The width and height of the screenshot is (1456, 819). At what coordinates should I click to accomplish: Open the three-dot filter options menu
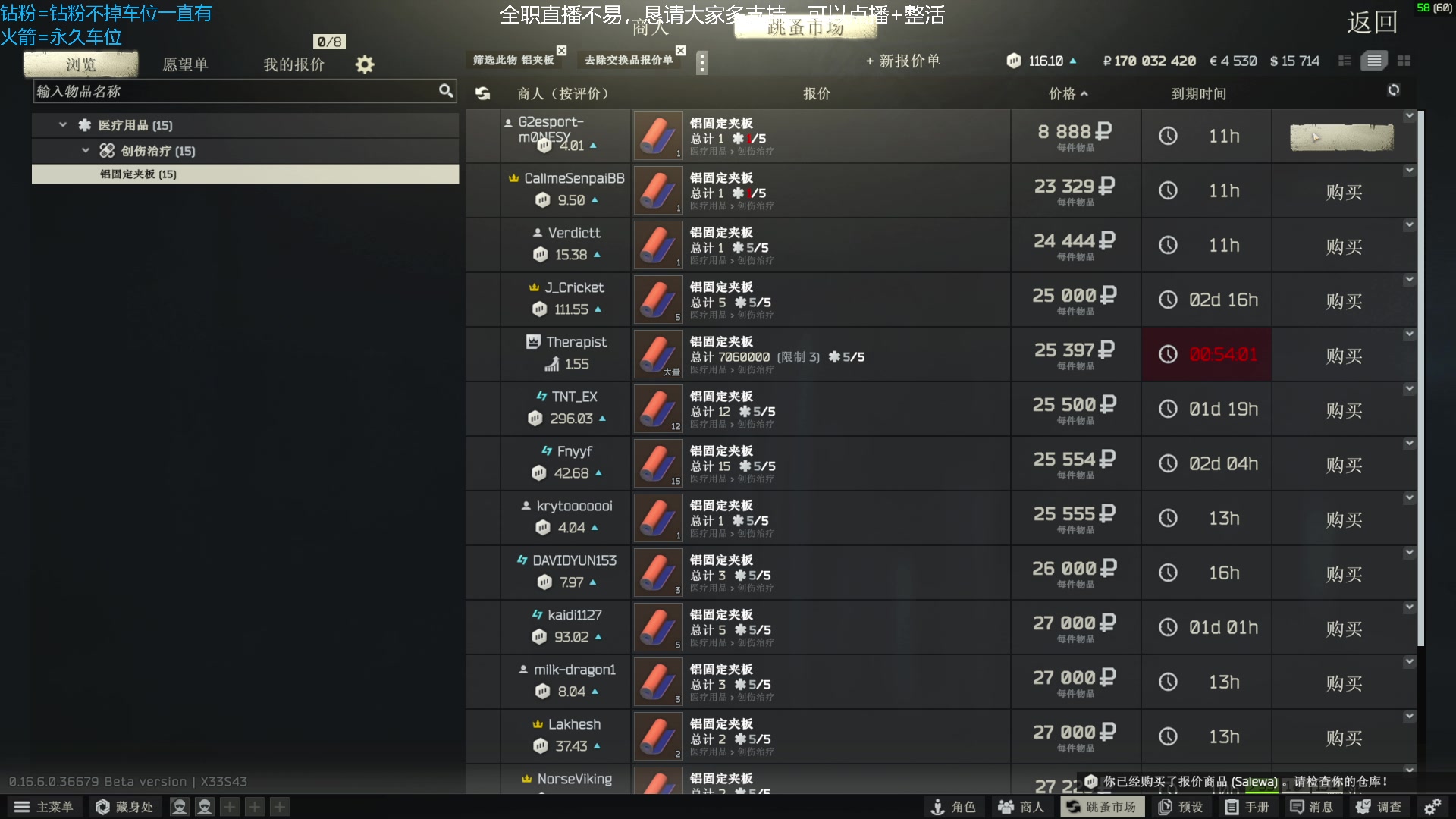[702, 62]
